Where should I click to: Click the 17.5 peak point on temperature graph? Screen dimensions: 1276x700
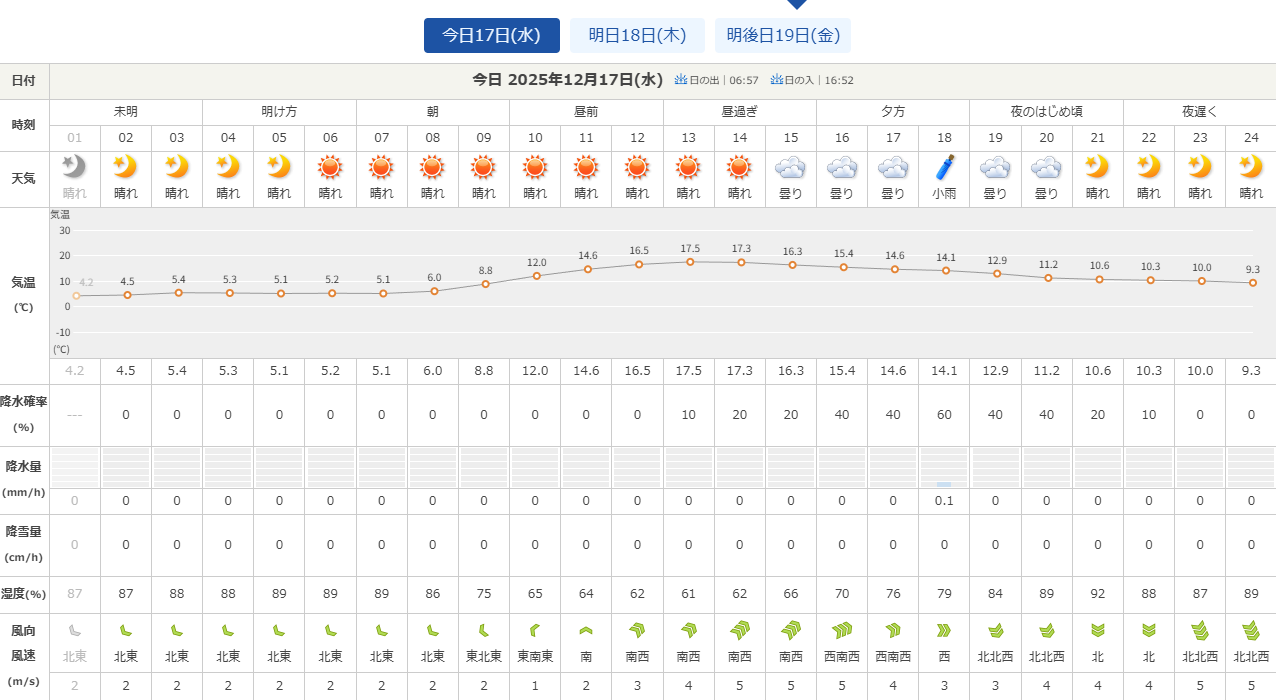(689, 262)
